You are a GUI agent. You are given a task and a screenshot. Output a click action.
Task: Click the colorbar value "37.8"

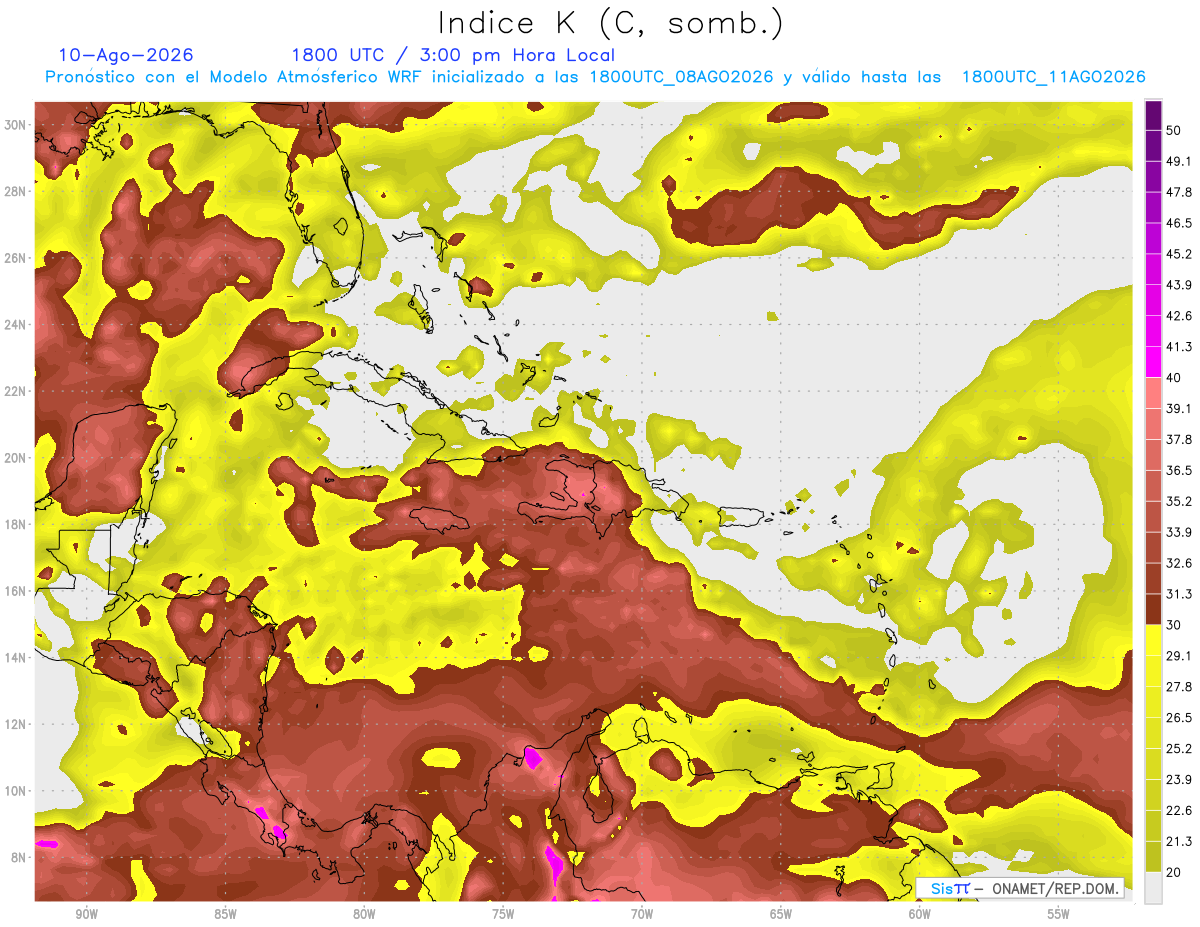click(1179, 440)
